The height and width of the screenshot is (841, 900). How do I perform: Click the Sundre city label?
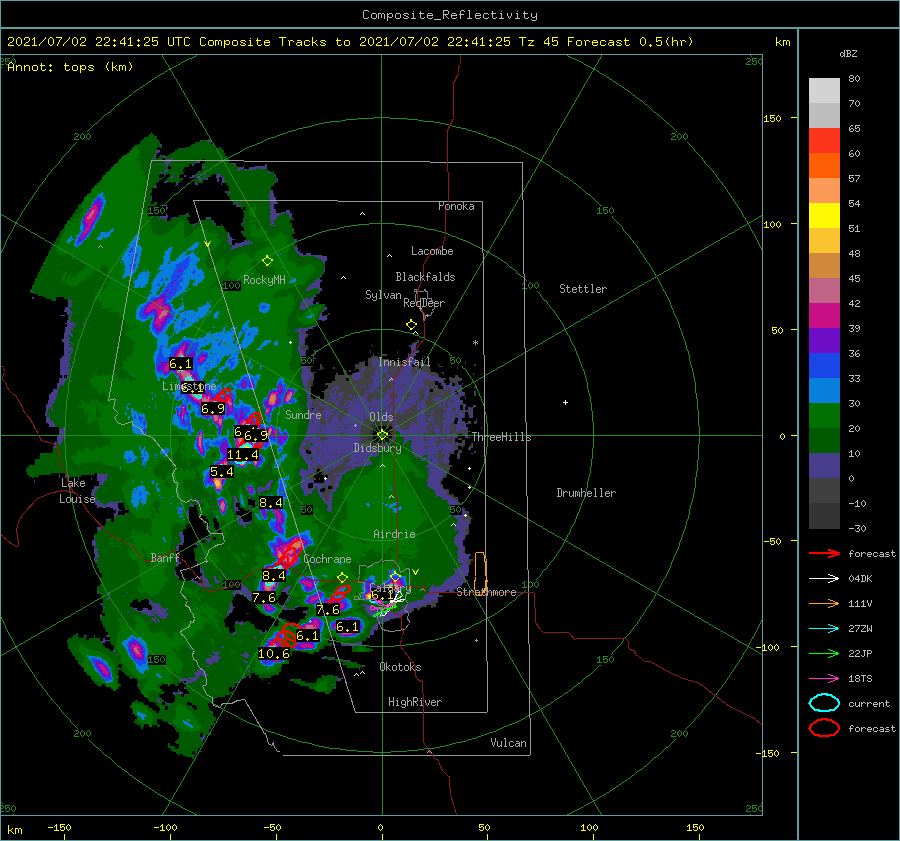click(x=303, y=415)
